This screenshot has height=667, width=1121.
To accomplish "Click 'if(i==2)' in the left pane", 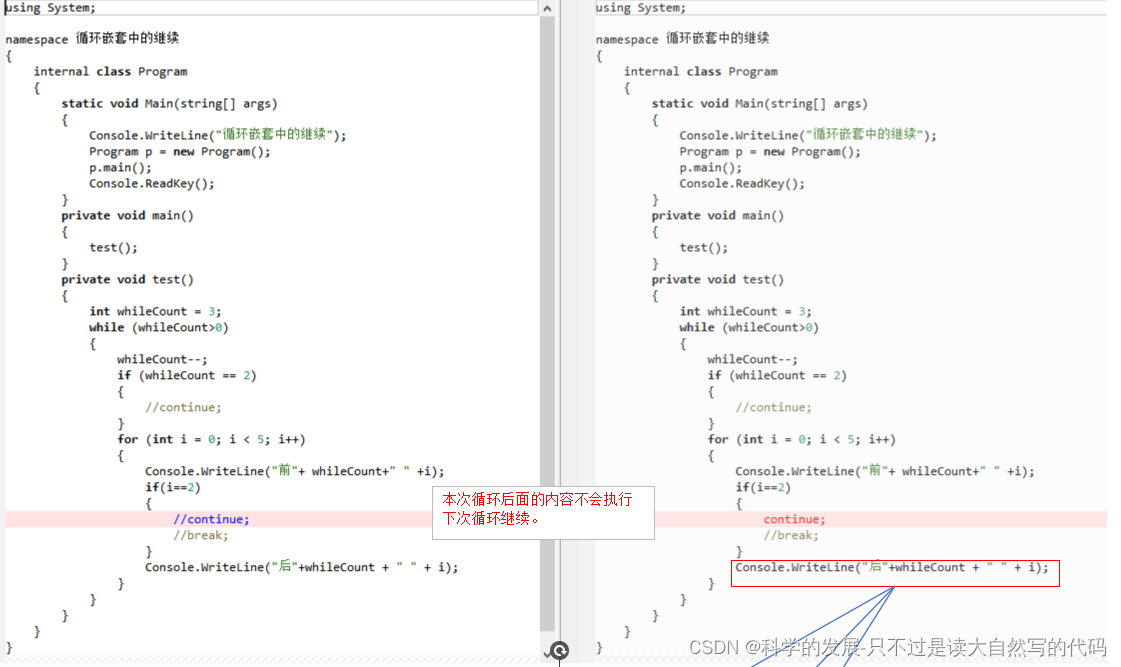I will (172, 488).
